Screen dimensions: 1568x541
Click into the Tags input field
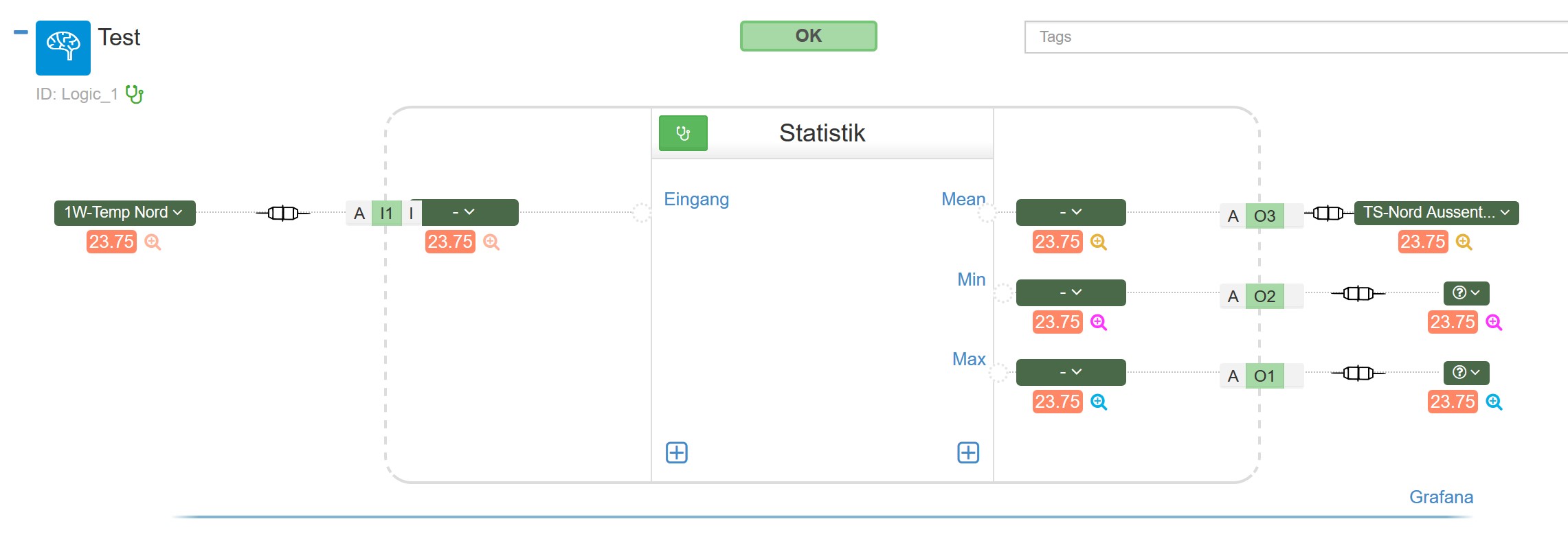(1296, 37)
